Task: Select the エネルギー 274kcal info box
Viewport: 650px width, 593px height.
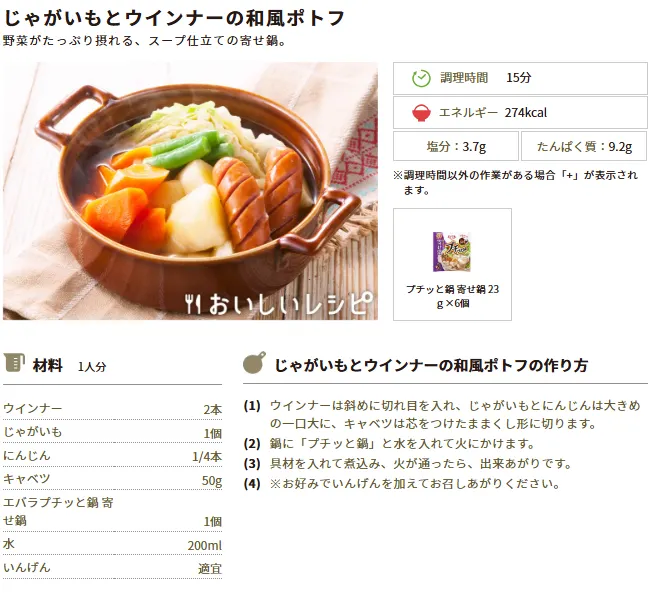Action: pyautogui.click(x=520, y=113)
